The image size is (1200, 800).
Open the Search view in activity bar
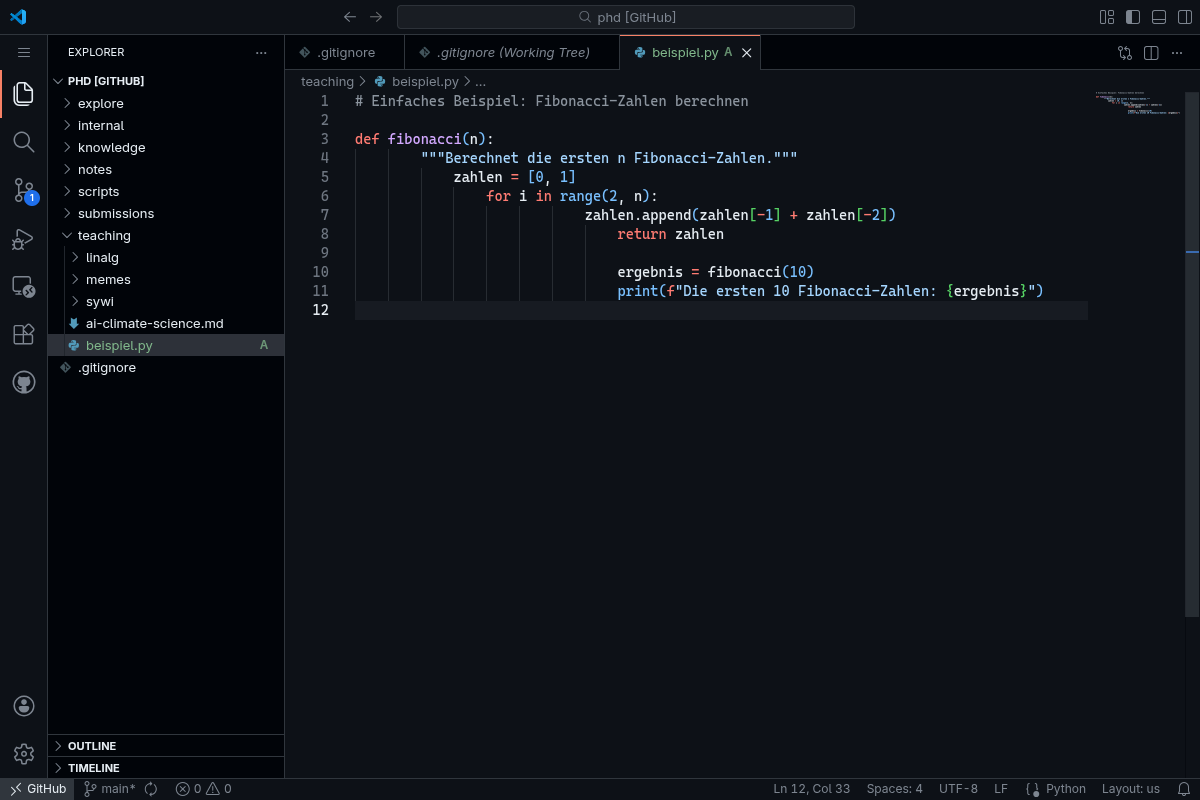(24, 142)
